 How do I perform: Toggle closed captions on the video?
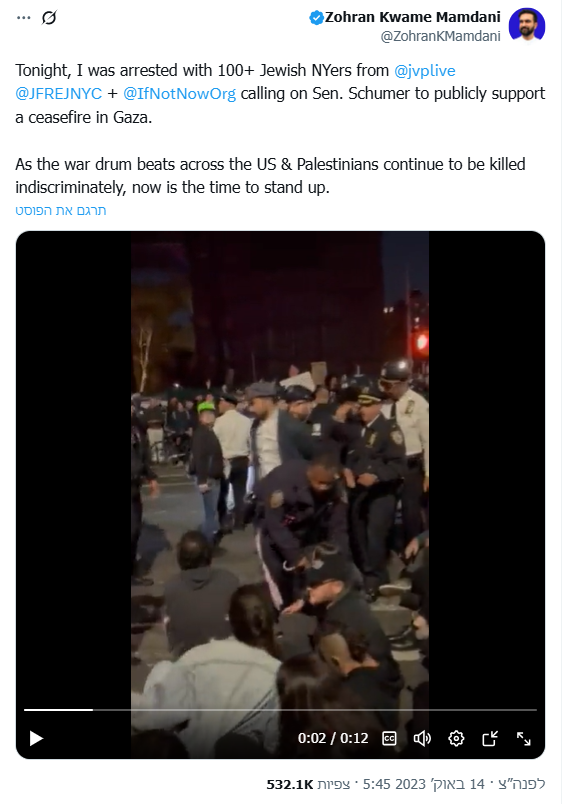(x=389, y=738)
